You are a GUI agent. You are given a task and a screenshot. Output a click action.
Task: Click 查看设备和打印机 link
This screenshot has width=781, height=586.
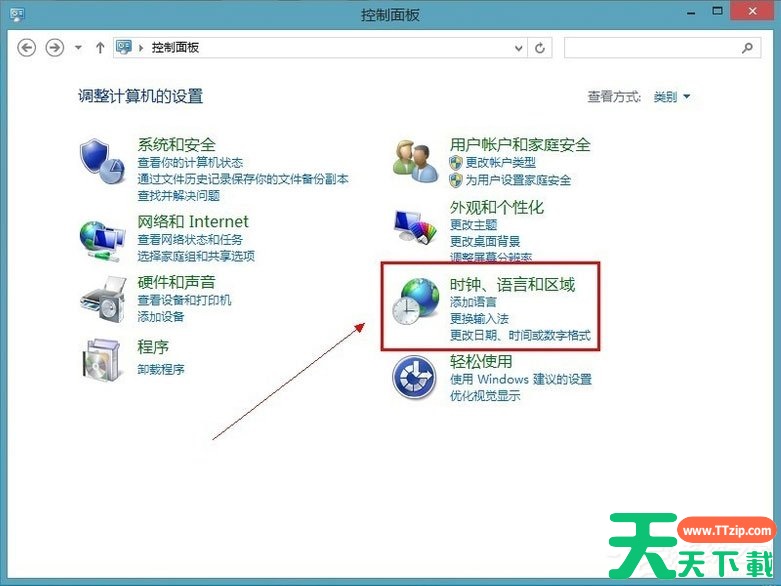click(x=184, y=300)
